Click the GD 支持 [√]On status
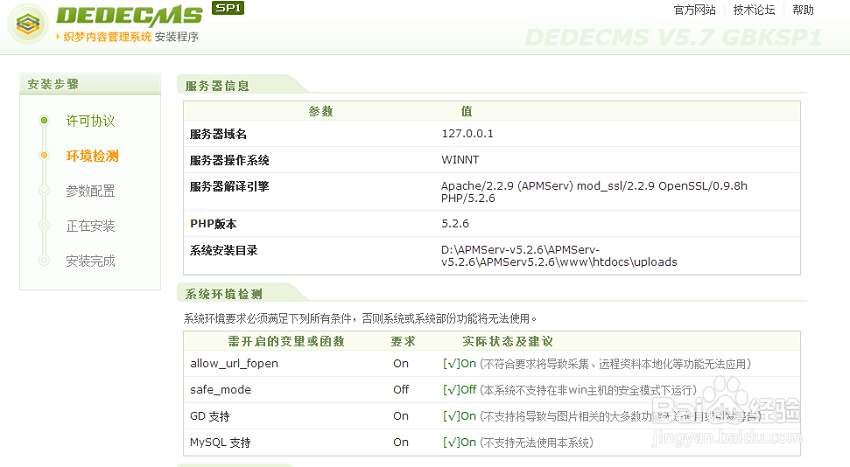850x467 pixels. point(460,416)
